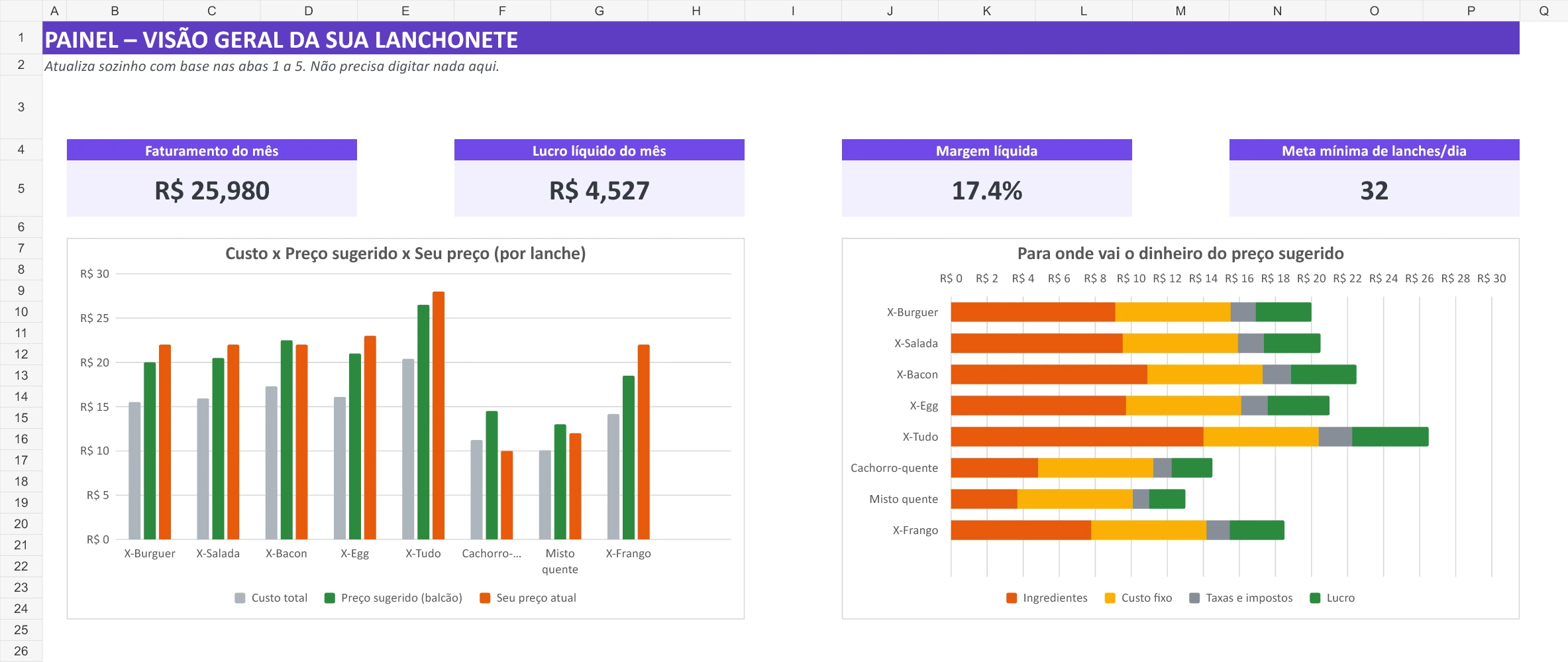Select the dashboard title cell 'PAINEL – VISÃO GERAL DA SUA LANCHONETE'

click(x=780, y=38)
